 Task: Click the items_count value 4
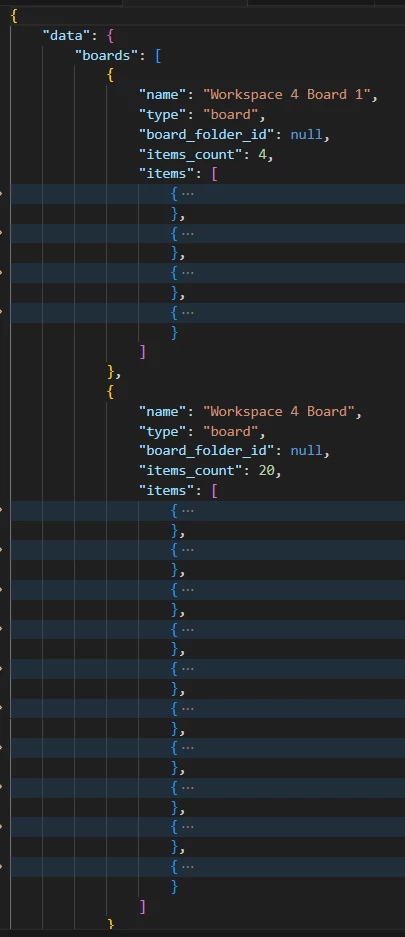click(x=262, y=154)
